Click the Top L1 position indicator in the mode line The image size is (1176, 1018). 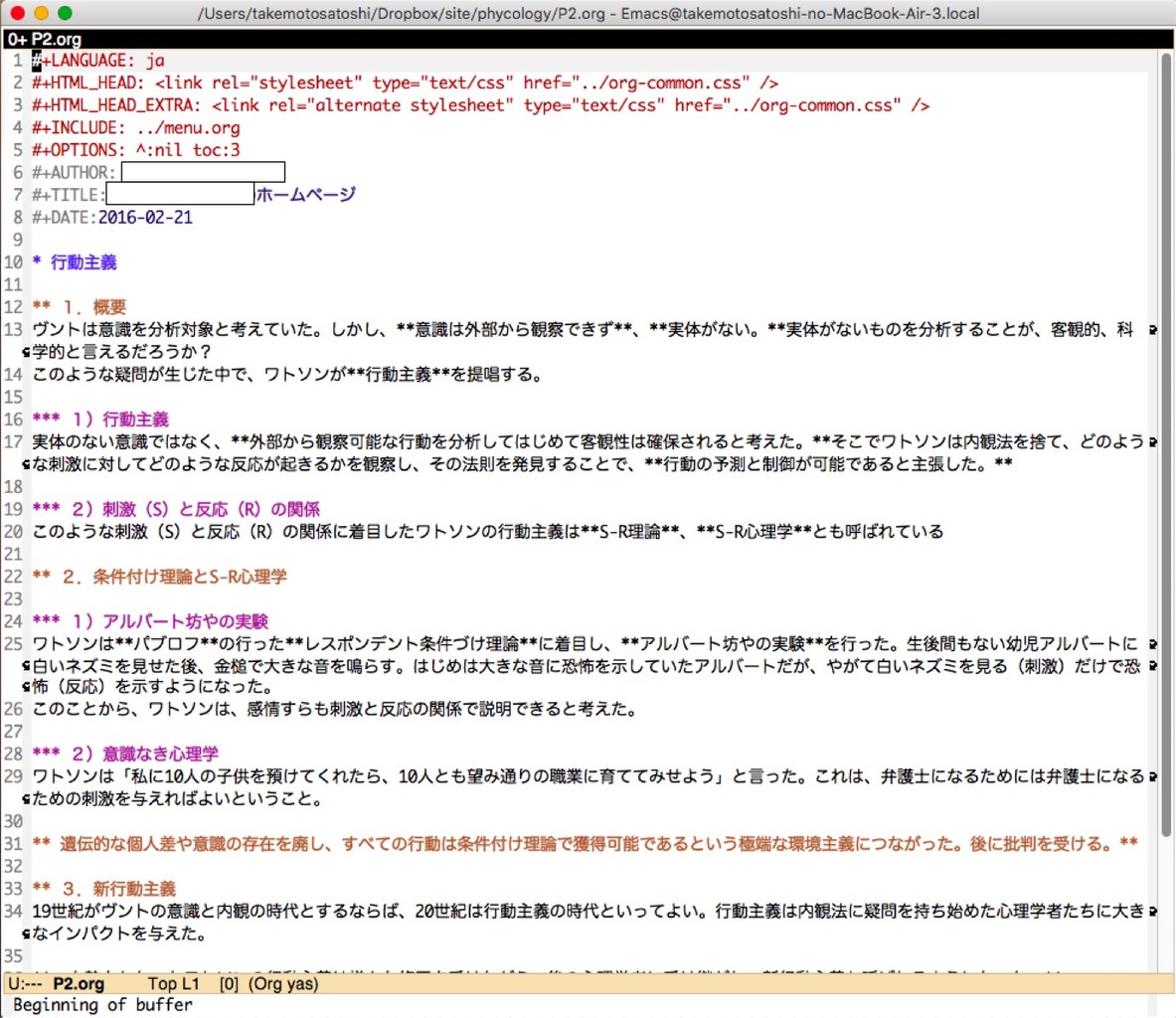(174, 984)
